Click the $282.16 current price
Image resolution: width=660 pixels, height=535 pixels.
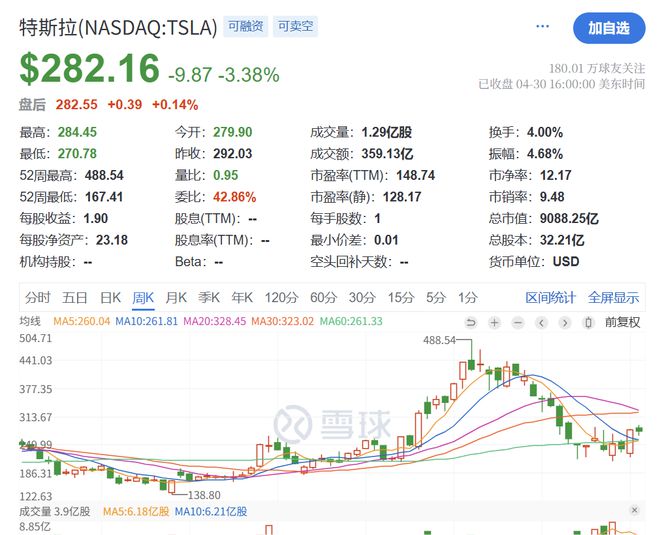pyautogui.click(x=90, y=69)
